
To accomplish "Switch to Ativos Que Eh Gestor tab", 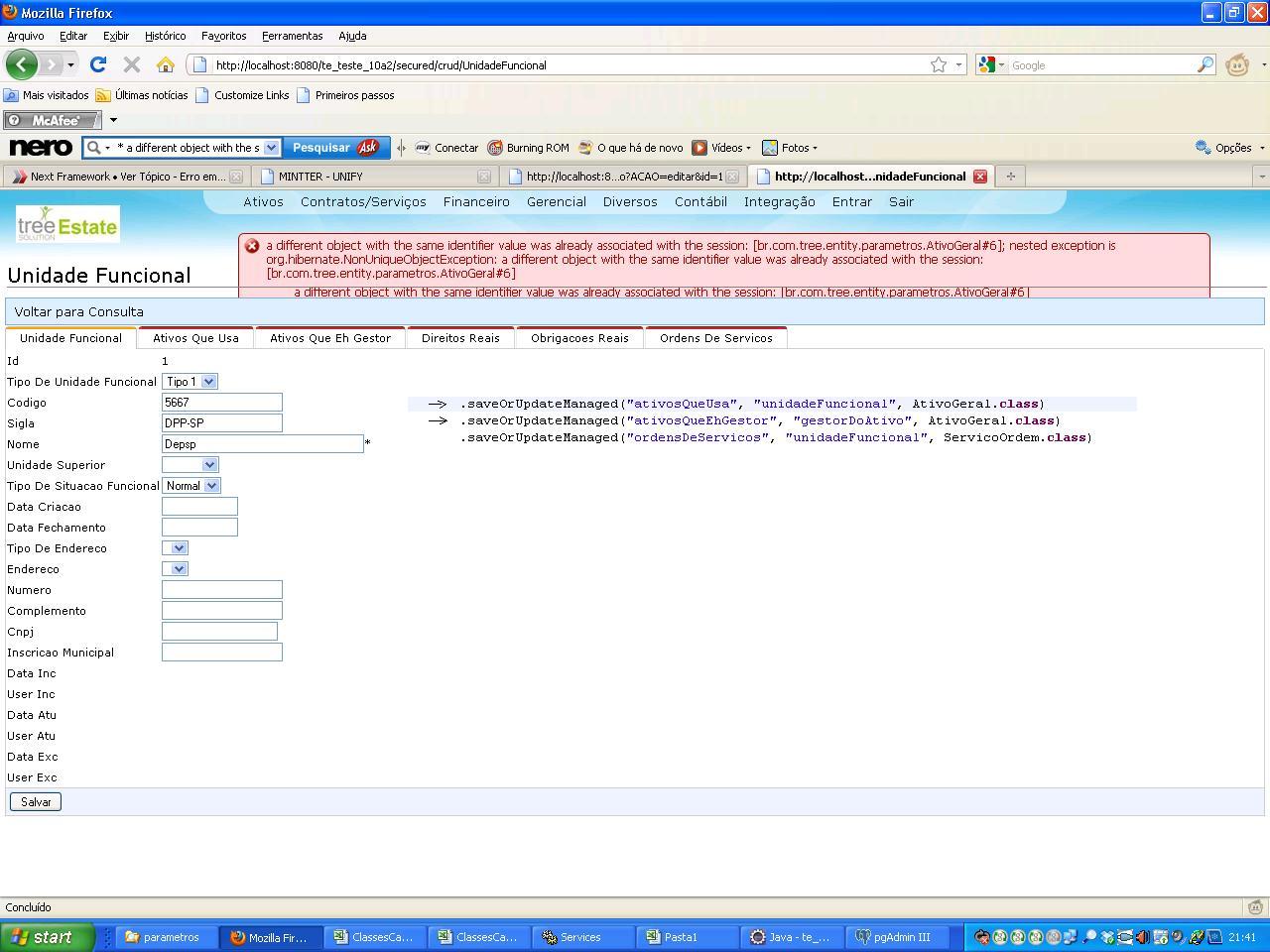I will coord(330,338).
